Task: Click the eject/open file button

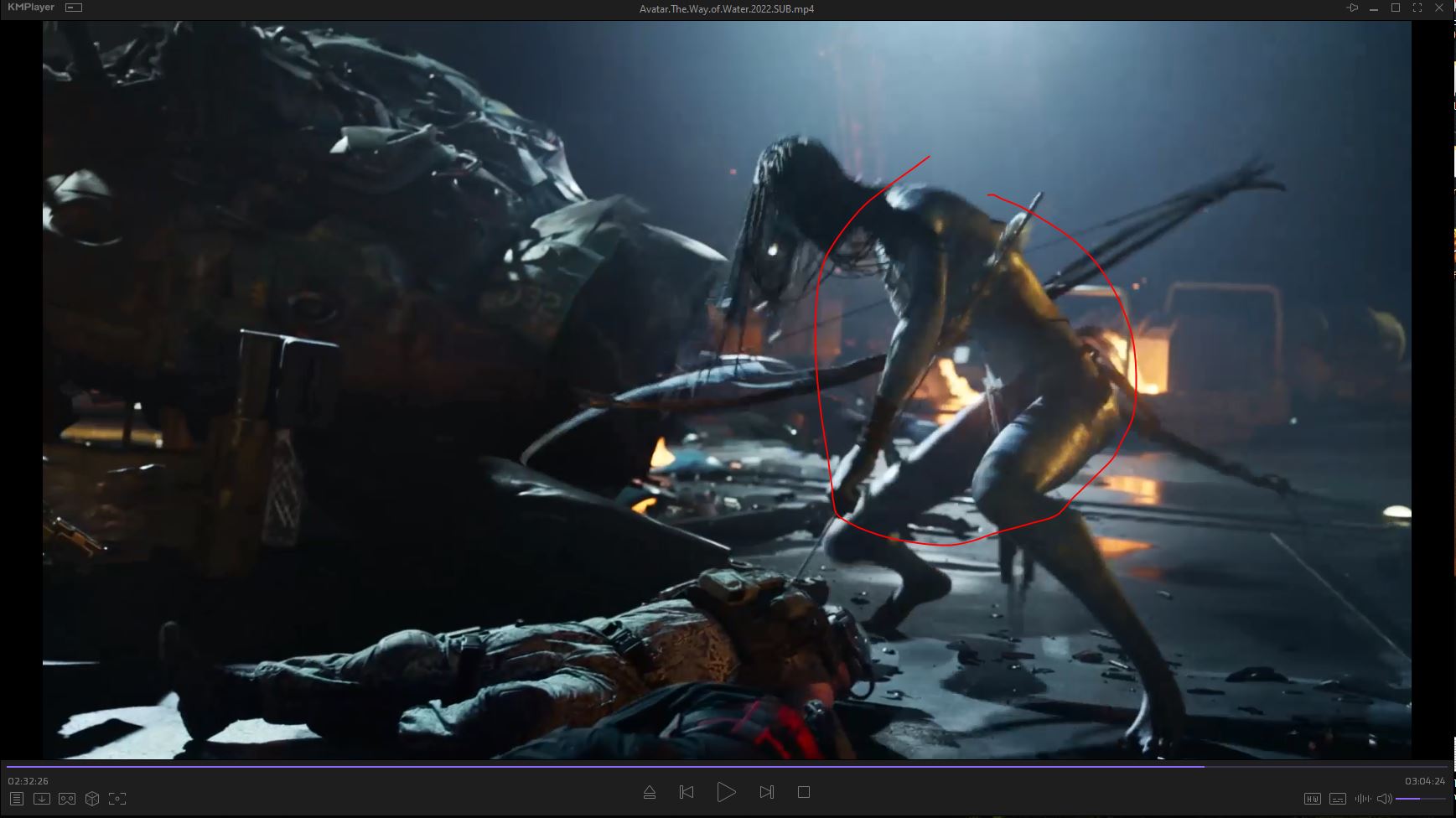Action: tap(649, 792)
